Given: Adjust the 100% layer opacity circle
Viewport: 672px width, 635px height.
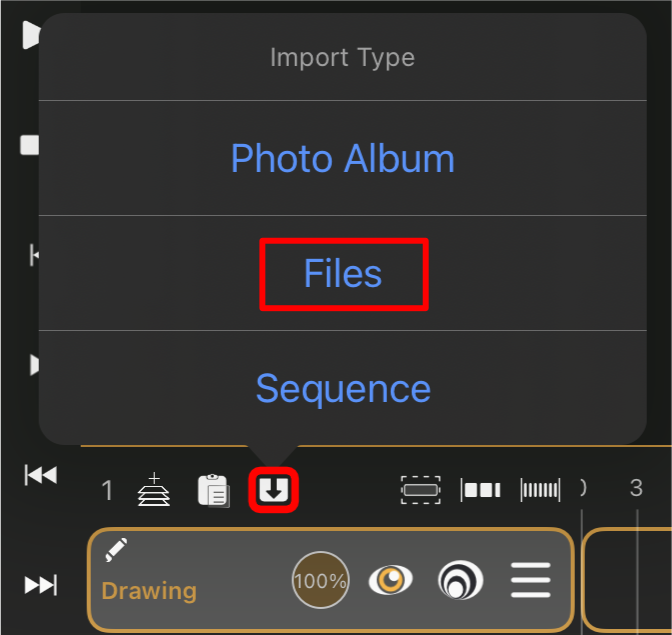Looking at the screenshot, I should [321, 580].
